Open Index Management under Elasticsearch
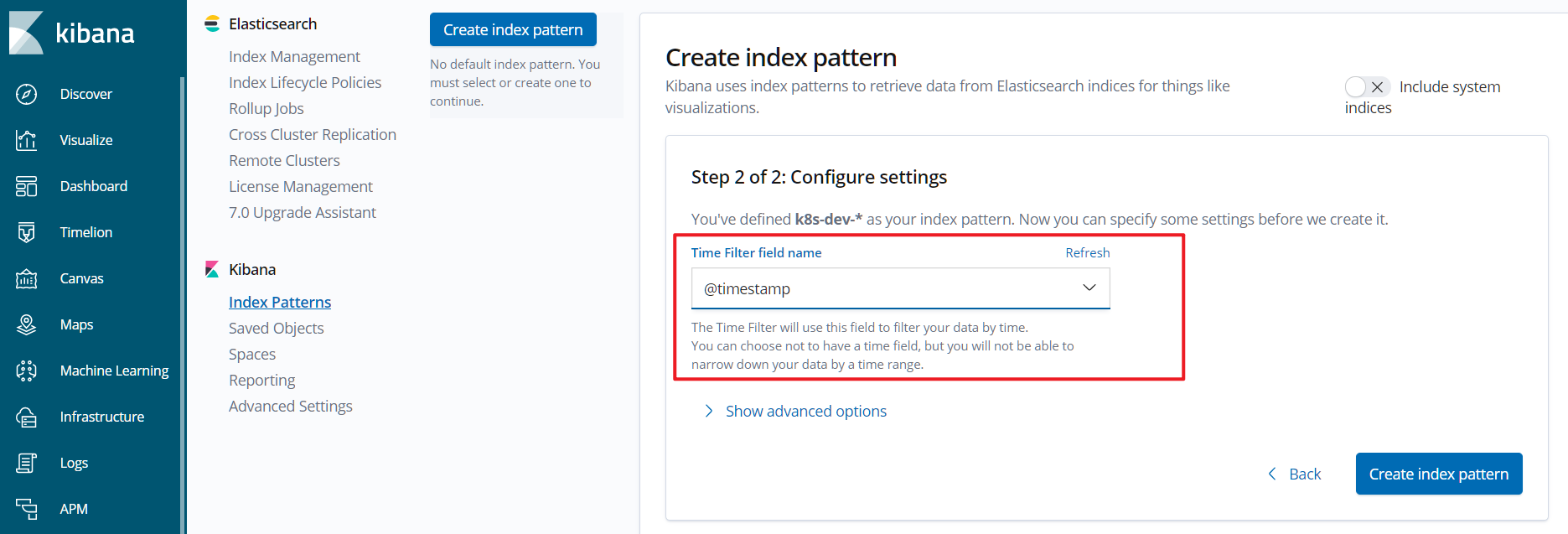This screenshot has width=1568, height=534. pos(294,57)
